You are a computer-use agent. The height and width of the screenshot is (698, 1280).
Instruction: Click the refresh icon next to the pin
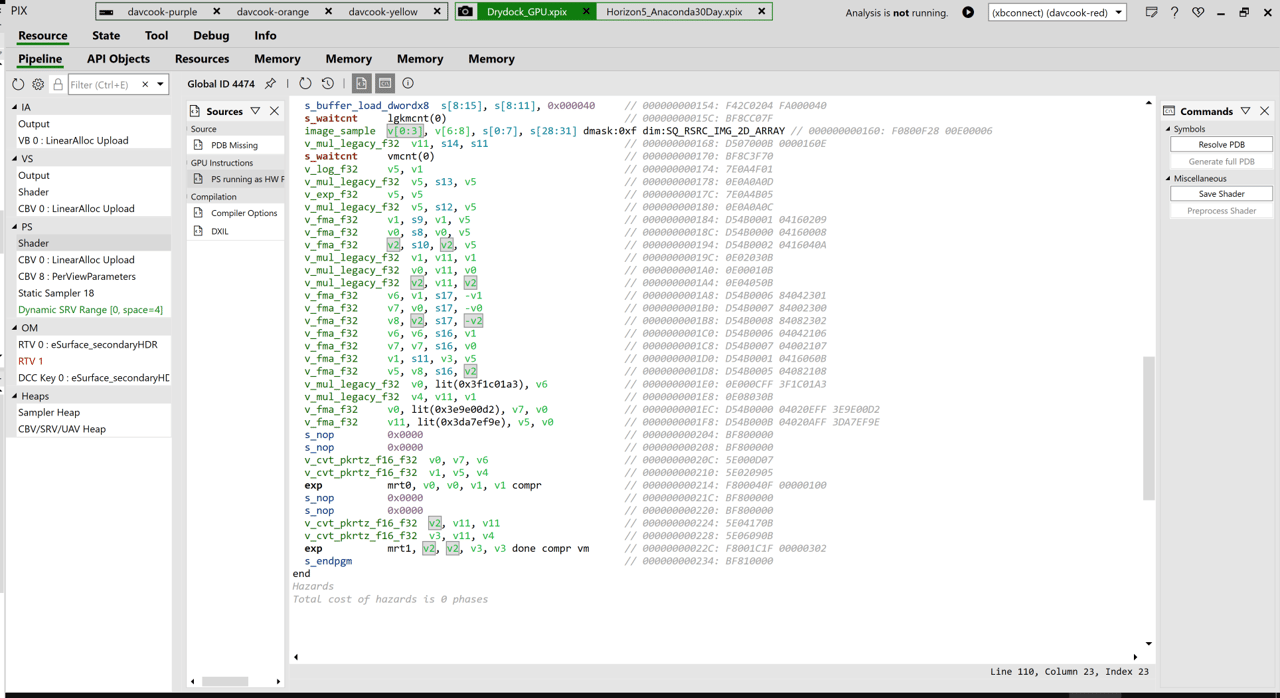coord(305,84)
